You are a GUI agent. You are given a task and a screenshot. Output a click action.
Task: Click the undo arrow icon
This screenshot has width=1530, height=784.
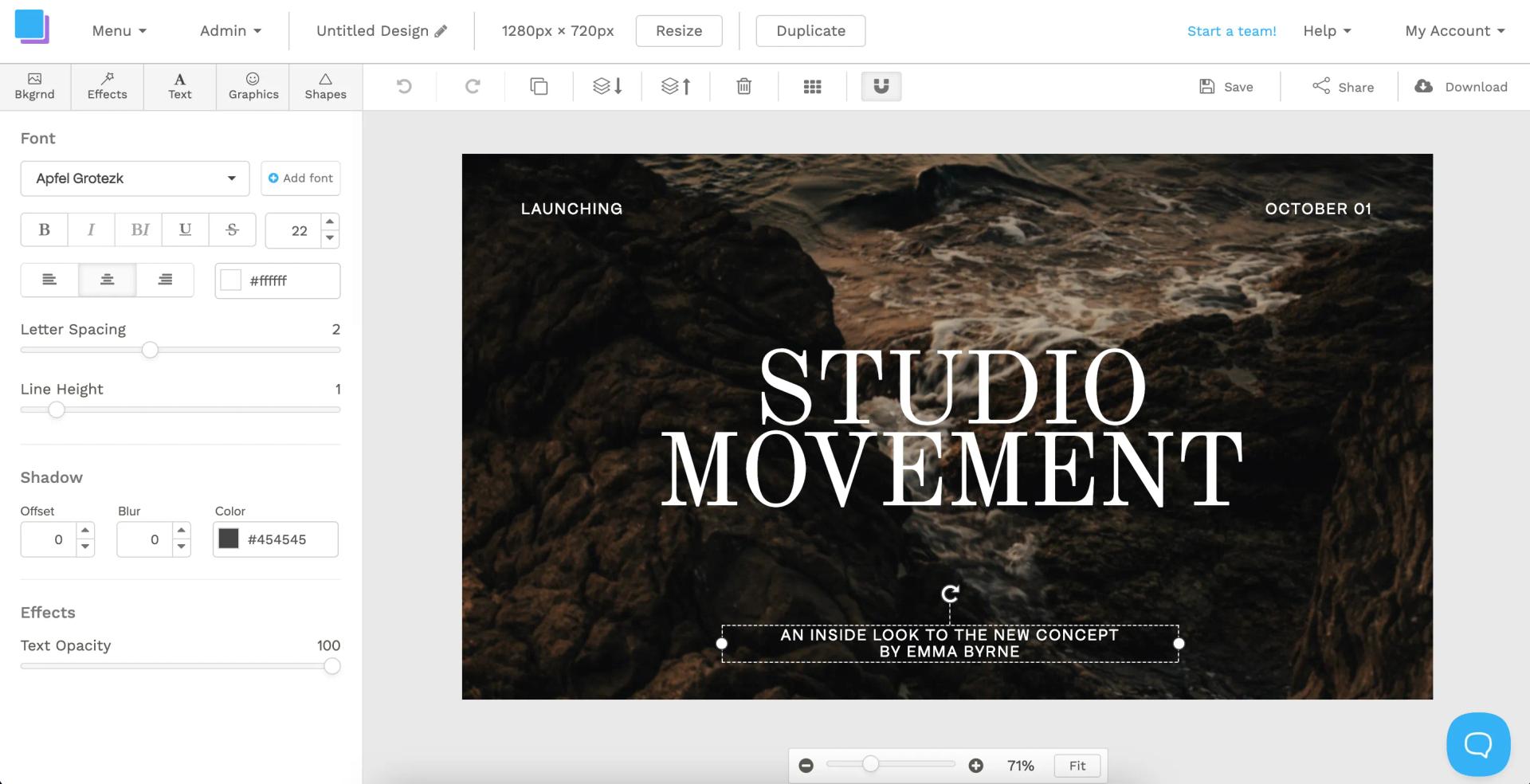coord(404,86)
